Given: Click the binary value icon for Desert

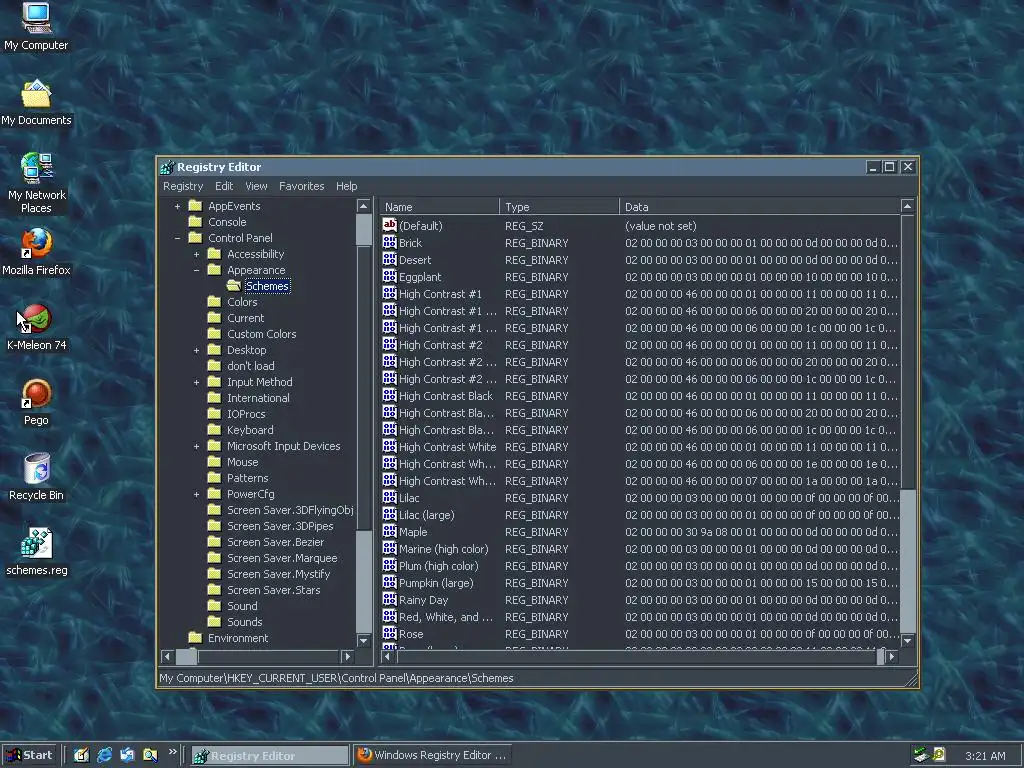Looking at the screenshot, I should click(x=390, y=259).
